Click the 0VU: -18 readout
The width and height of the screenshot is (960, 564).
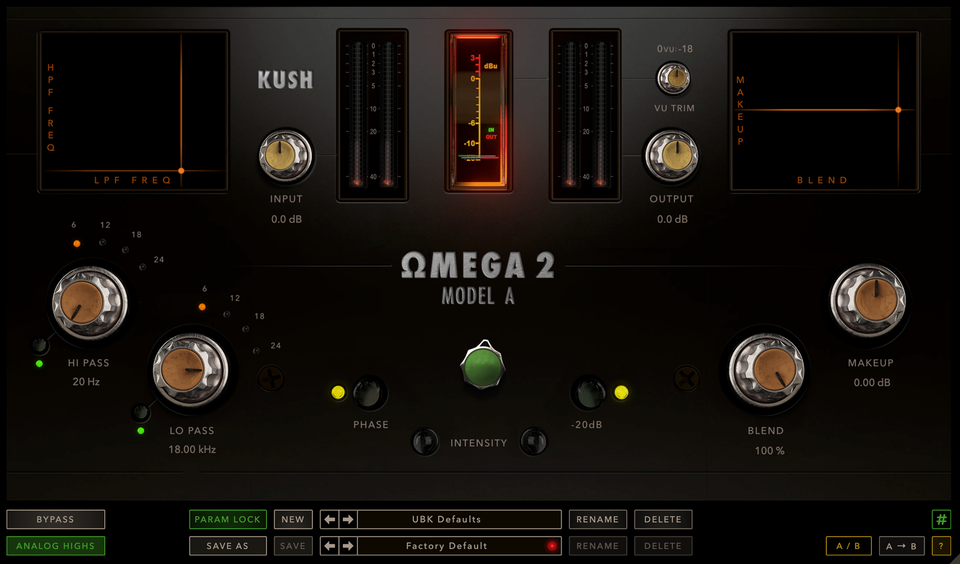click(x=675, y=49)
